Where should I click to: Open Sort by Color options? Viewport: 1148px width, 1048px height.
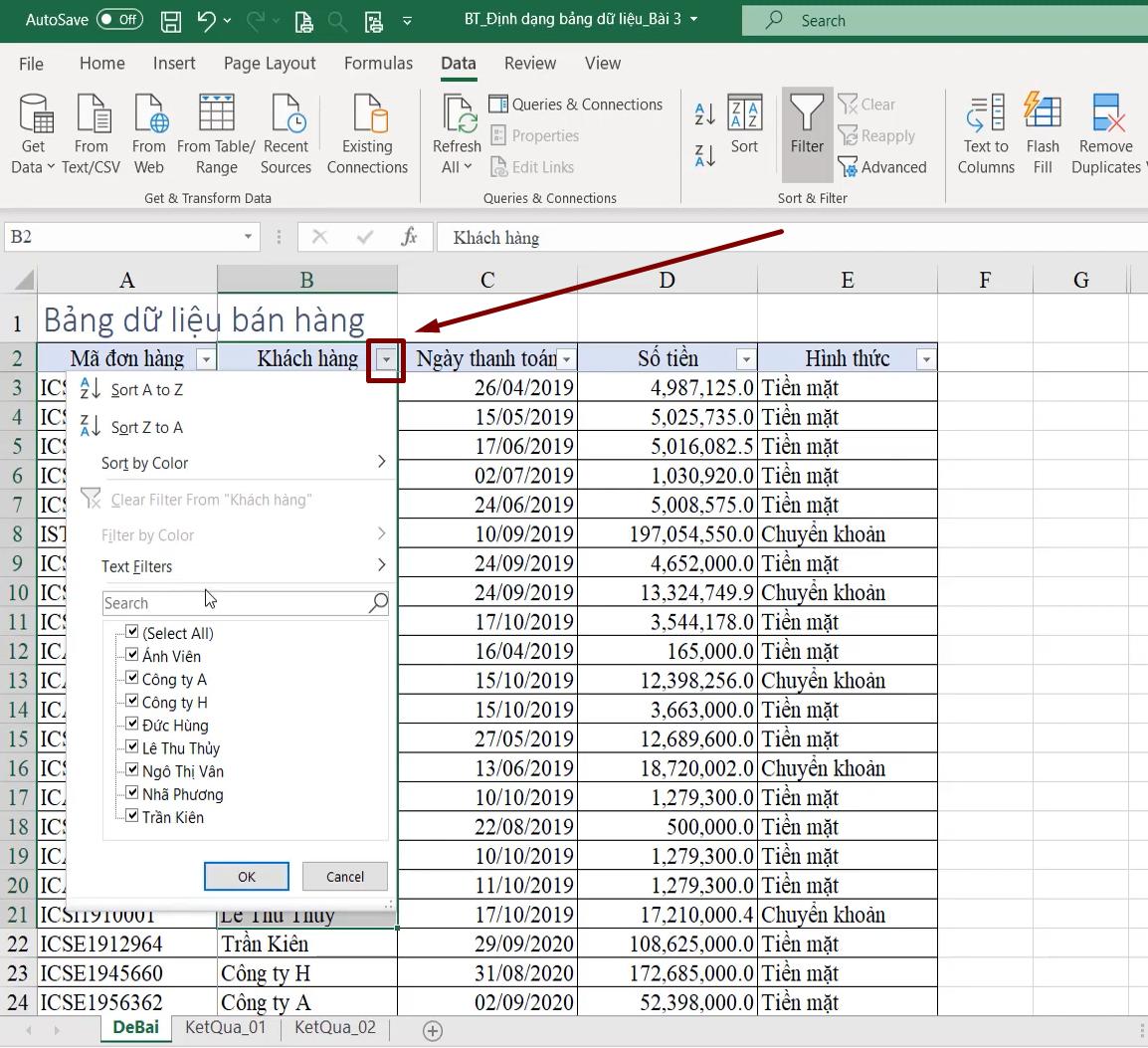click(x=144, y=462)
